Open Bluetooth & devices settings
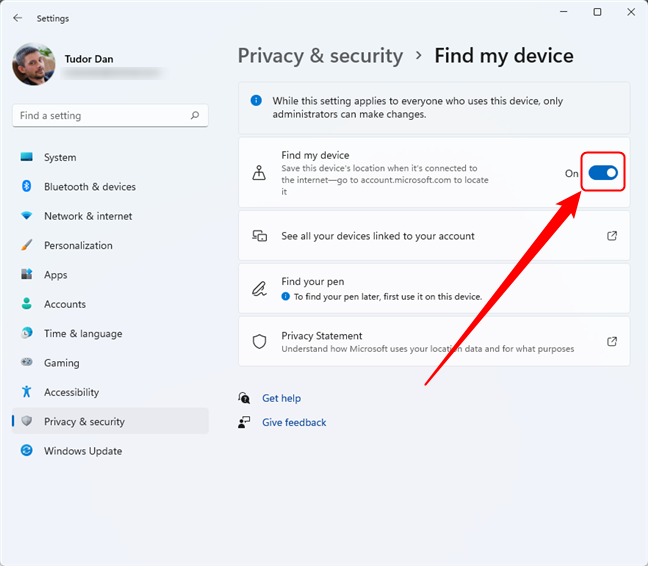The height and width of the screenshot is (566, 648). pos(110,187)
